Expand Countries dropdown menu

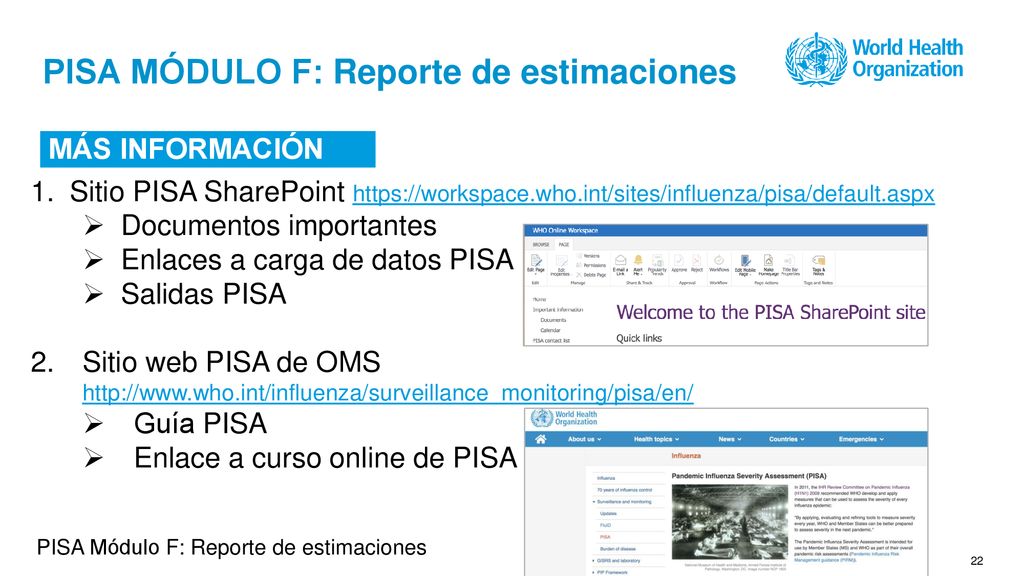pyautogui.click(x=786, y=439)
